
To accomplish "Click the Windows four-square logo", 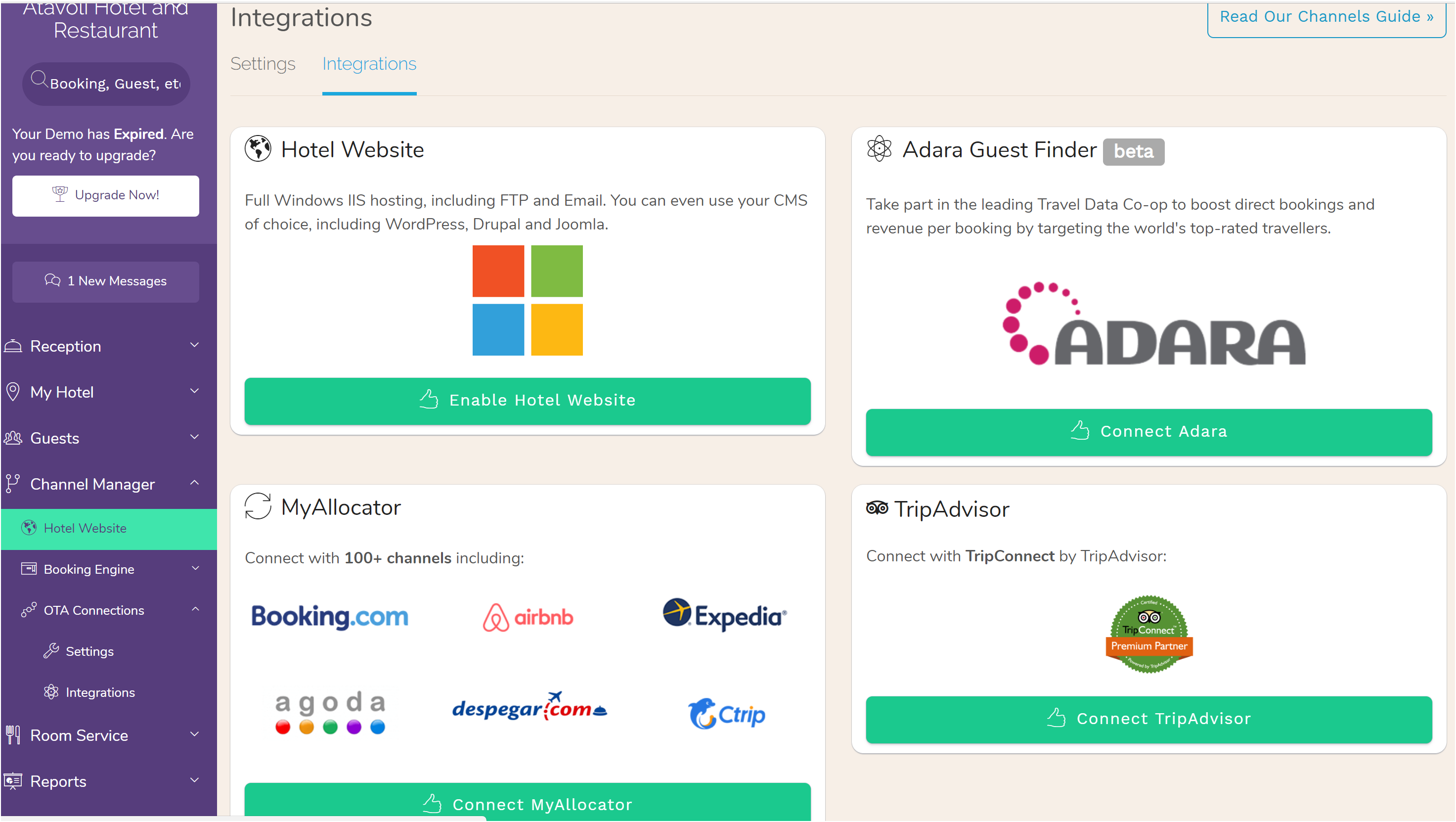I will click(528, 300).
